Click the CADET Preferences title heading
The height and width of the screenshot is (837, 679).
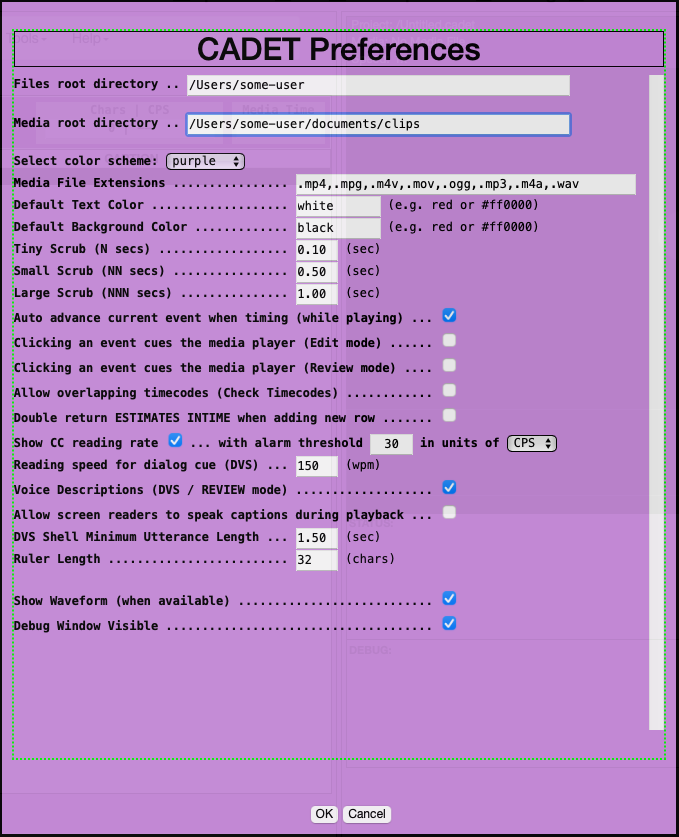338,49
